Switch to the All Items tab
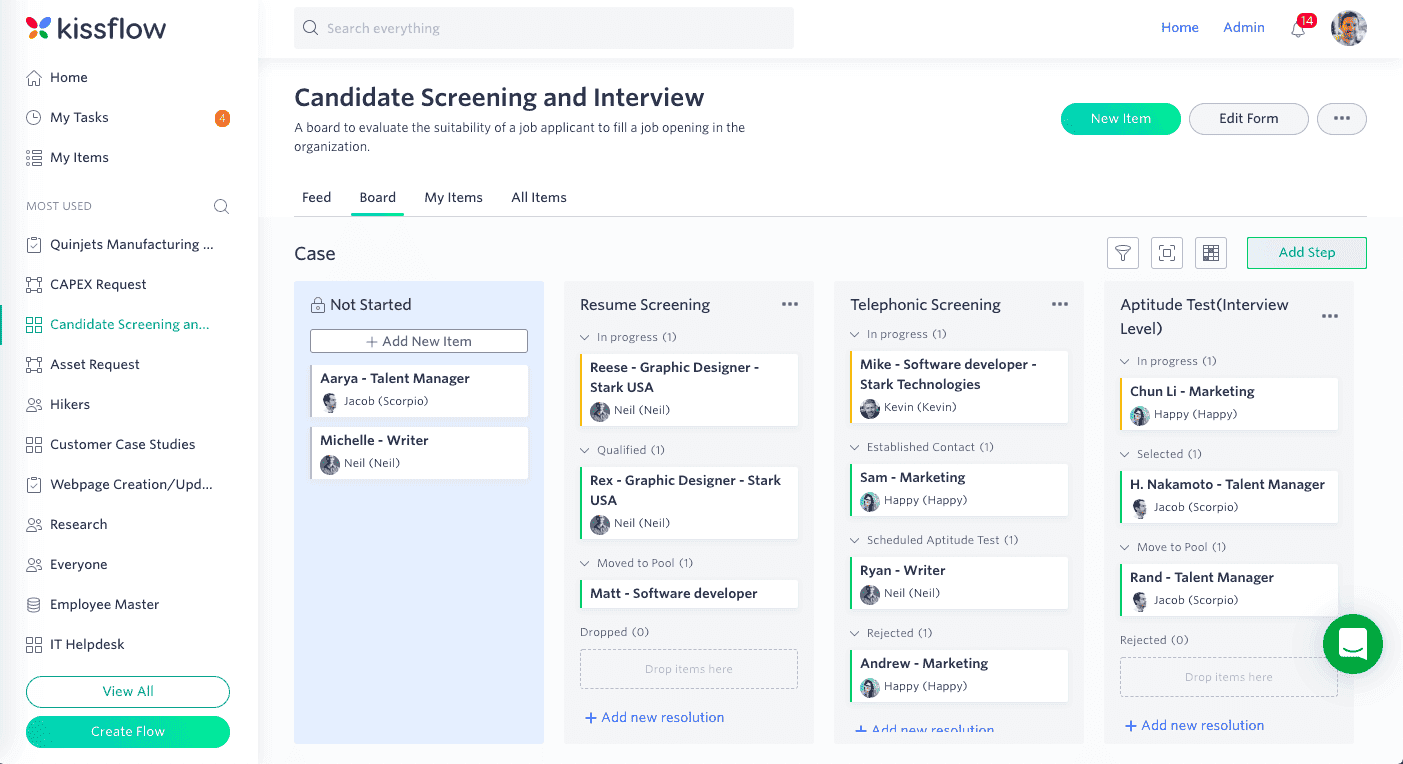 tap(539, 197)
